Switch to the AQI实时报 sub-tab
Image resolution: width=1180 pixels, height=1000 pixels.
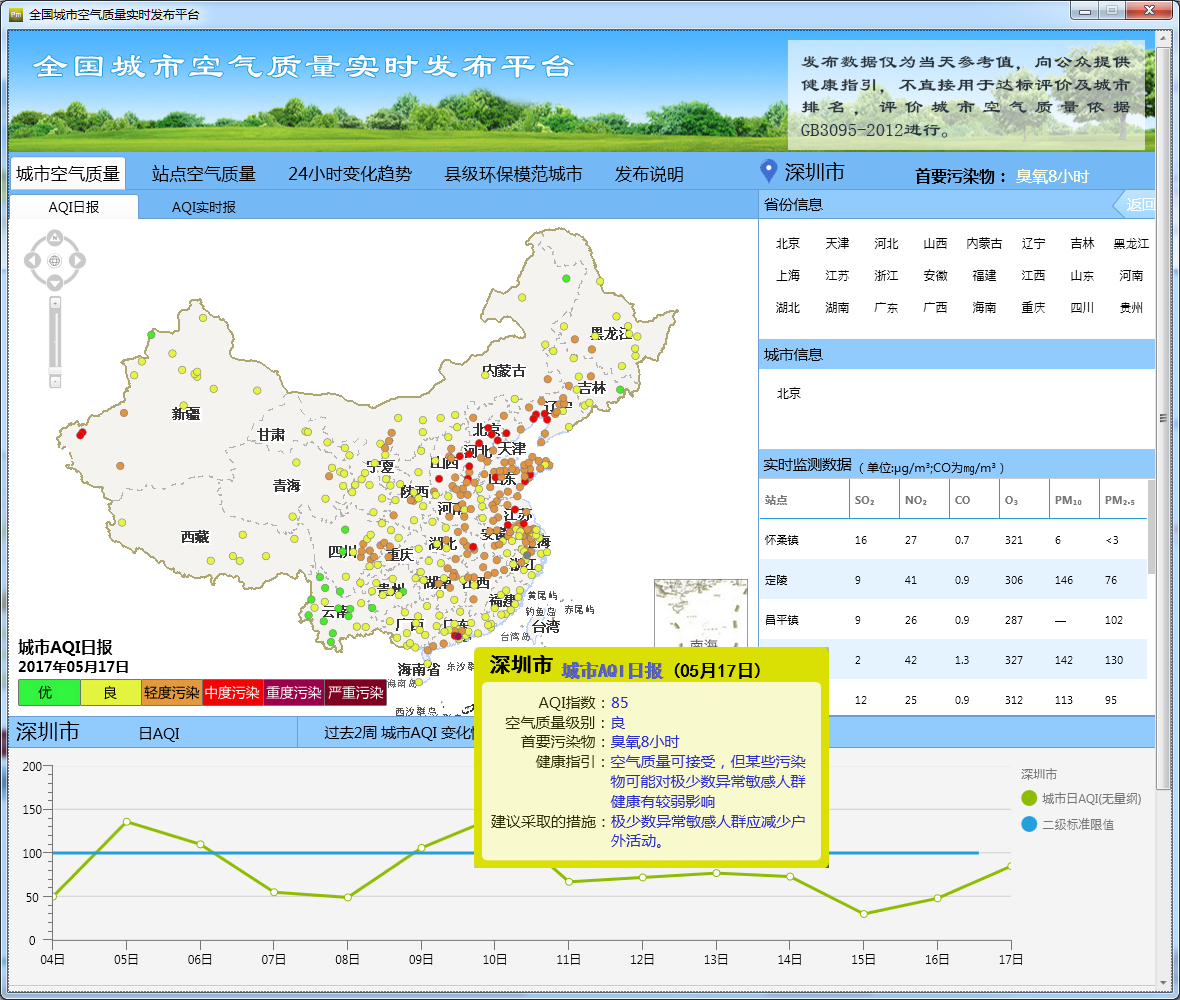204,207
